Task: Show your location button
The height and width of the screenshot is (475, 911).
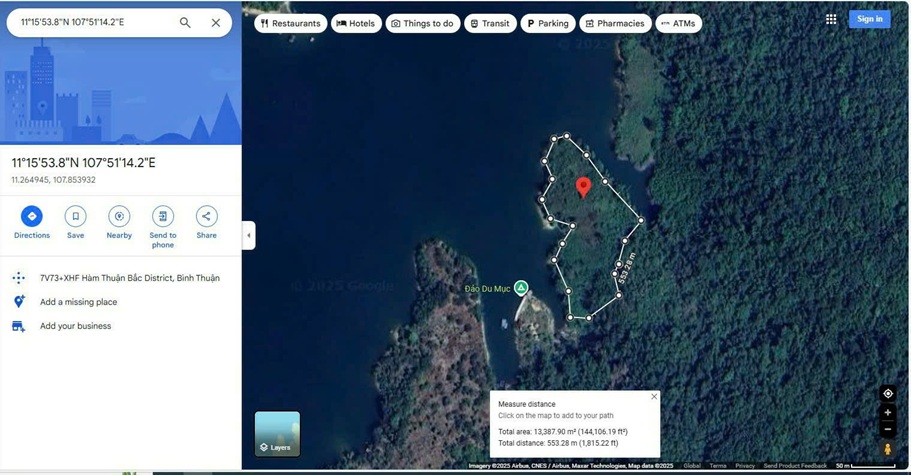Action: point(888,393)
